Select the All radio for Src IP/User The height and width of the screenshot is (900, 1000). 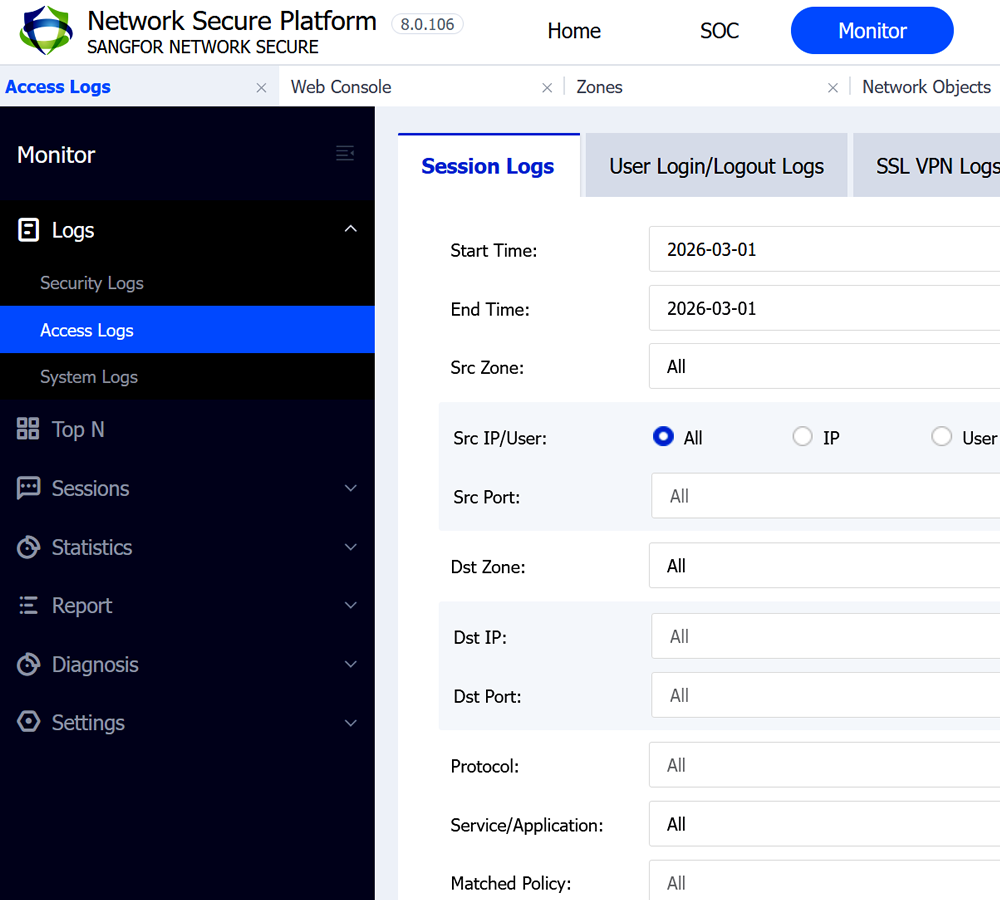(x=663, y=437)
